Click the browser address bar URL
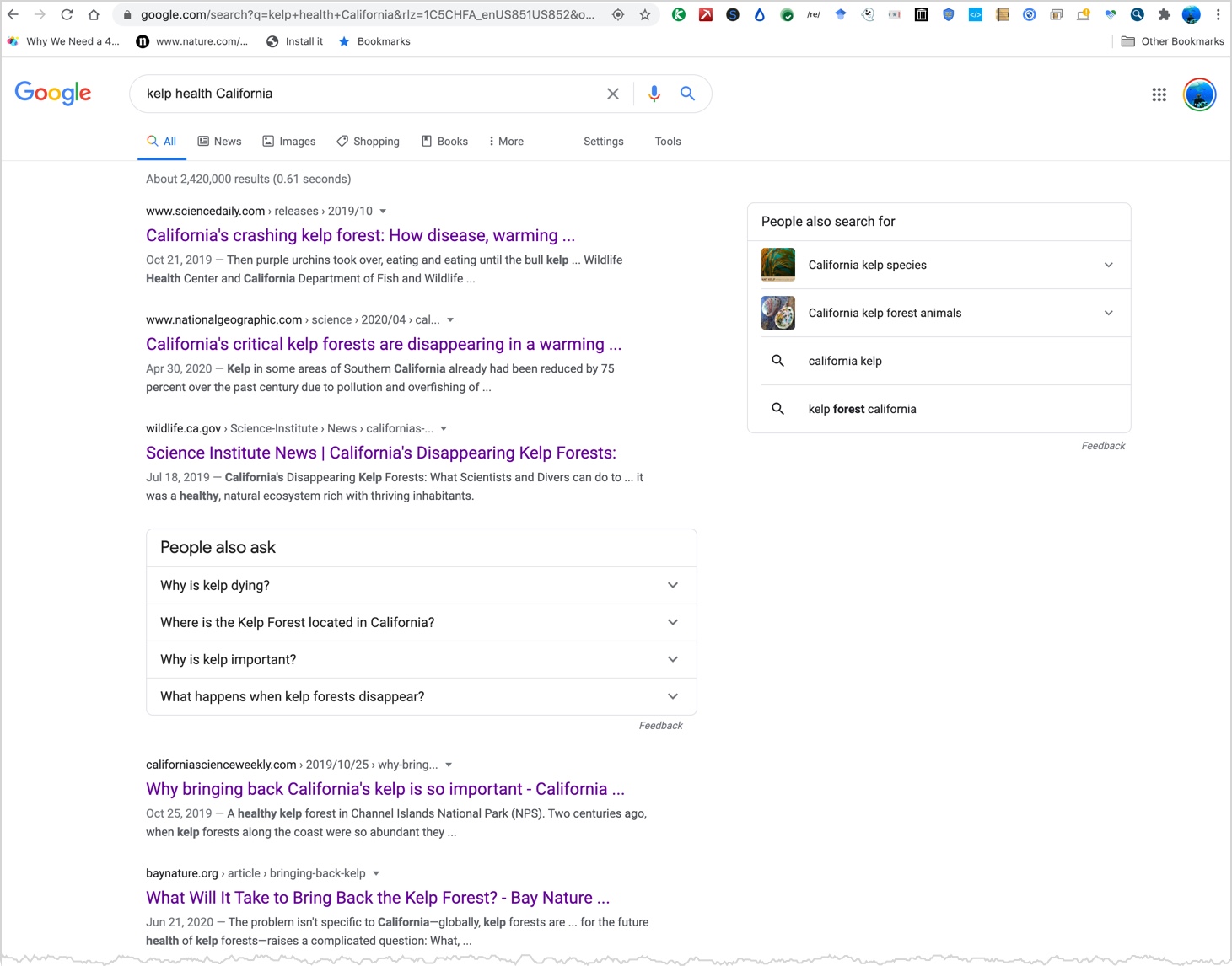Screen dimensions: 1232x966 [x=367, y=14]
